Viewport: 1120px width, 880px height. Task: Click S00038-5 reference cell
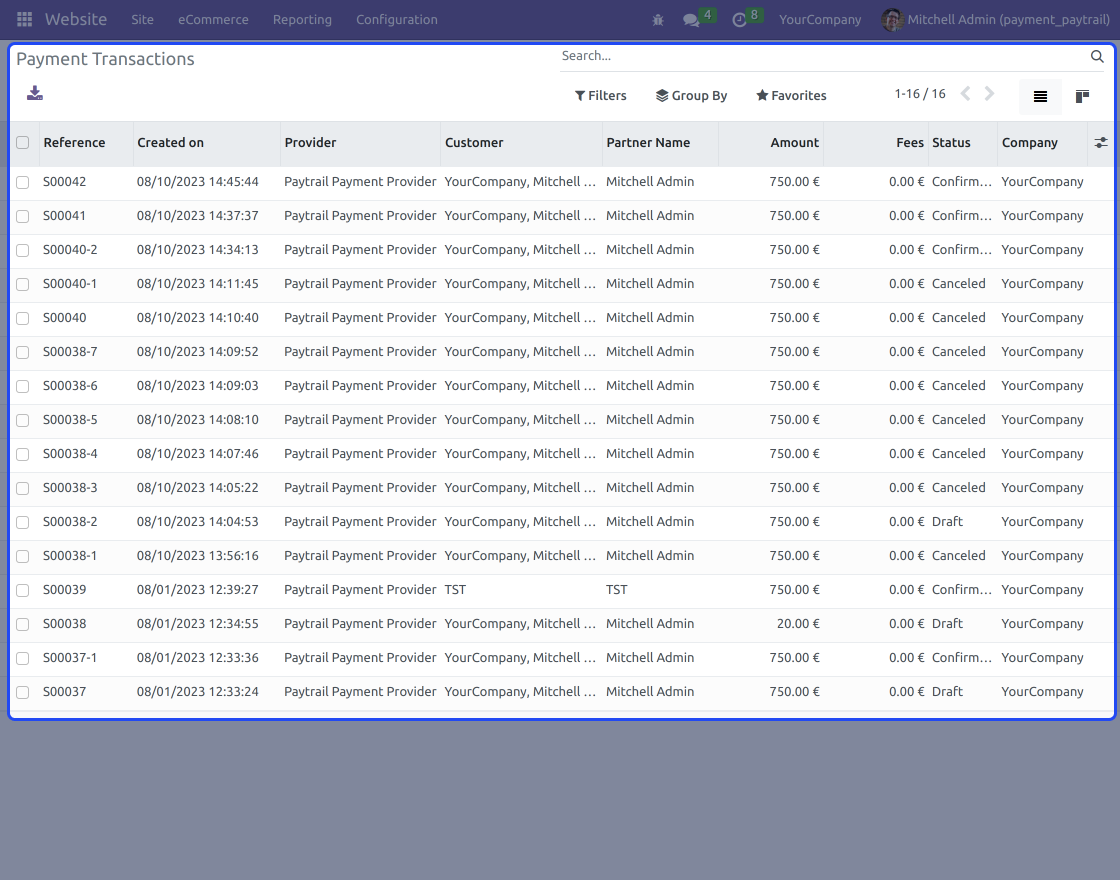coord(70,420)
